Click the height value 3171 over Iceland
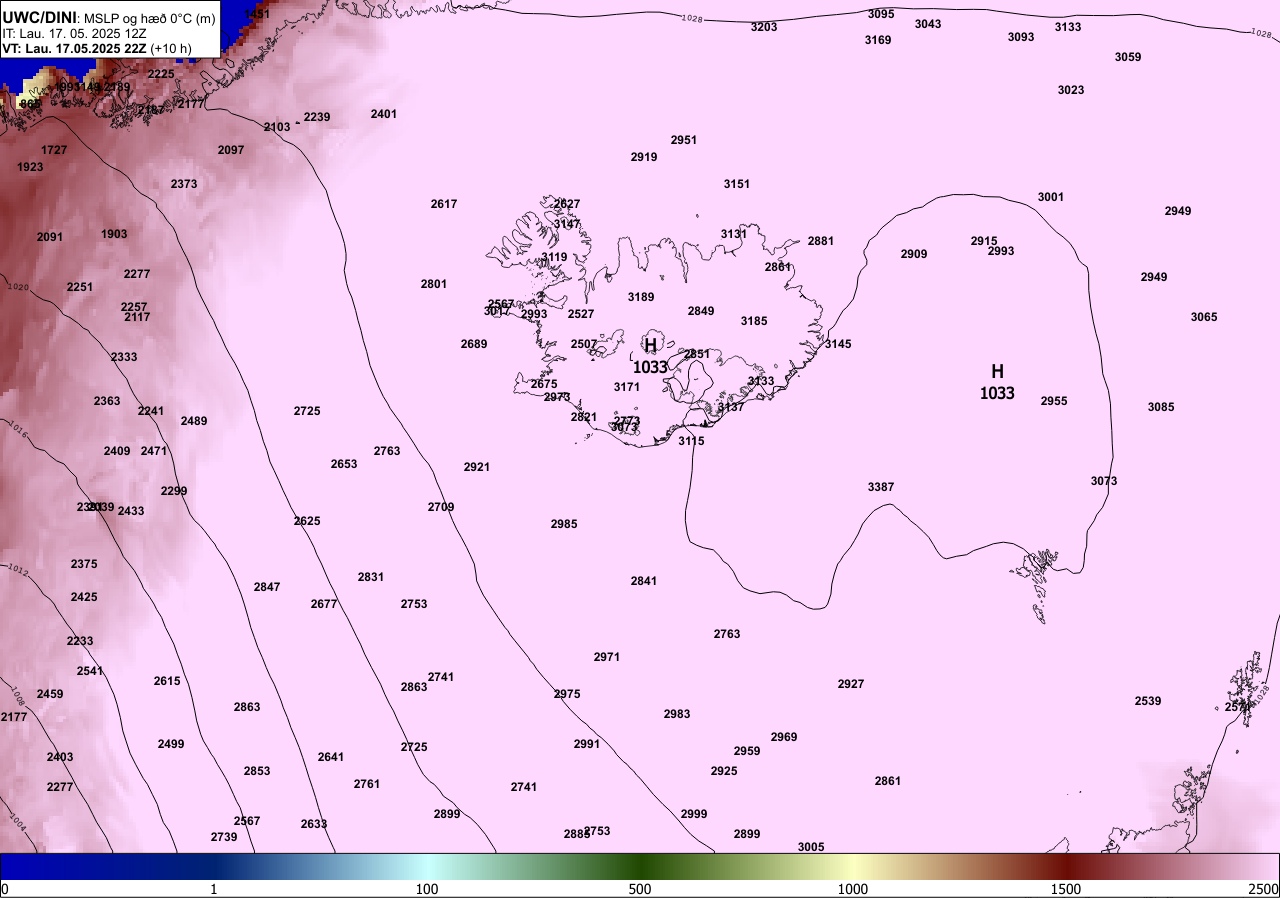The width and height of the screenshot is (1280, 898). click(627, 387)
